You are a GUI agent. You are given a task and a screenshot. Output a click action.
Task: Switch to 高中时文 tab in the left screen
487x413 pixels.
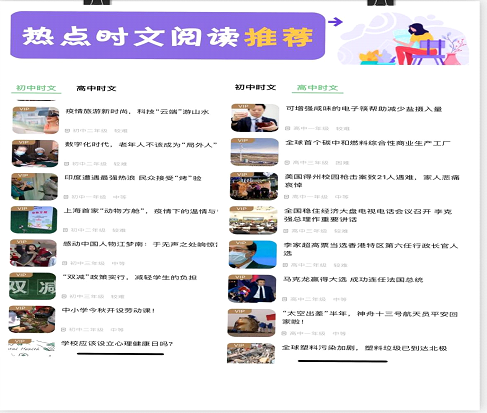[x=96, y=88]
